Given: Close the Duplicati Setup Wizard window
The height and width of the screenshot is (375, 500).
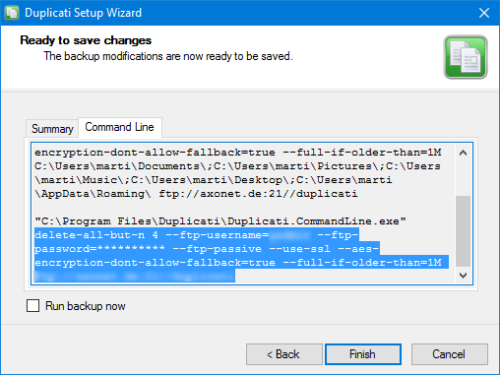Looking at the screenshot, I should [484, 13].
